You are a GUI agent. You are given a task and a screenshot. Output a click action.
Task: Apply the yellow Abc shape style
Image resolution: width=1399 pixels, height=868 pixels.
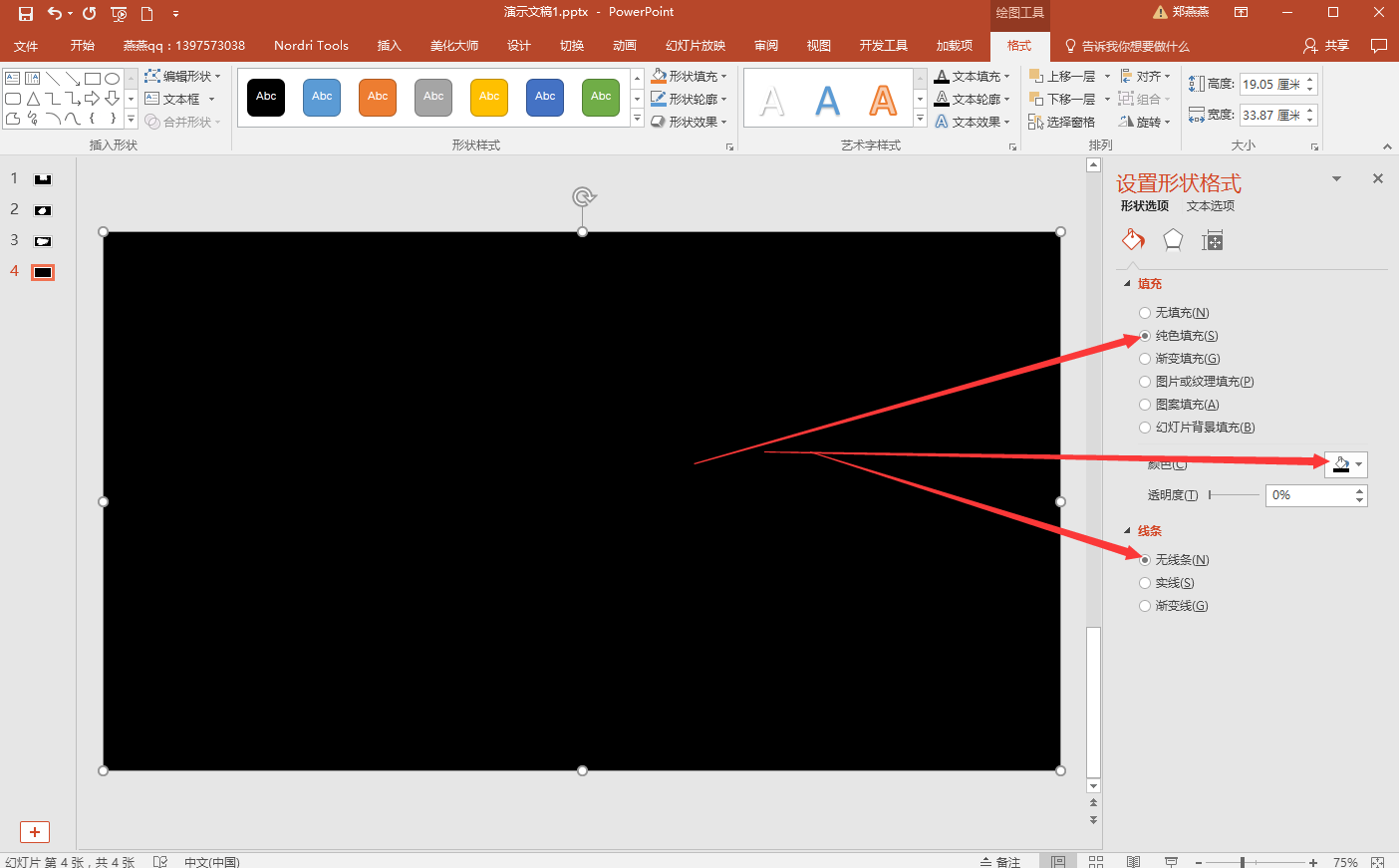[489, 97]
